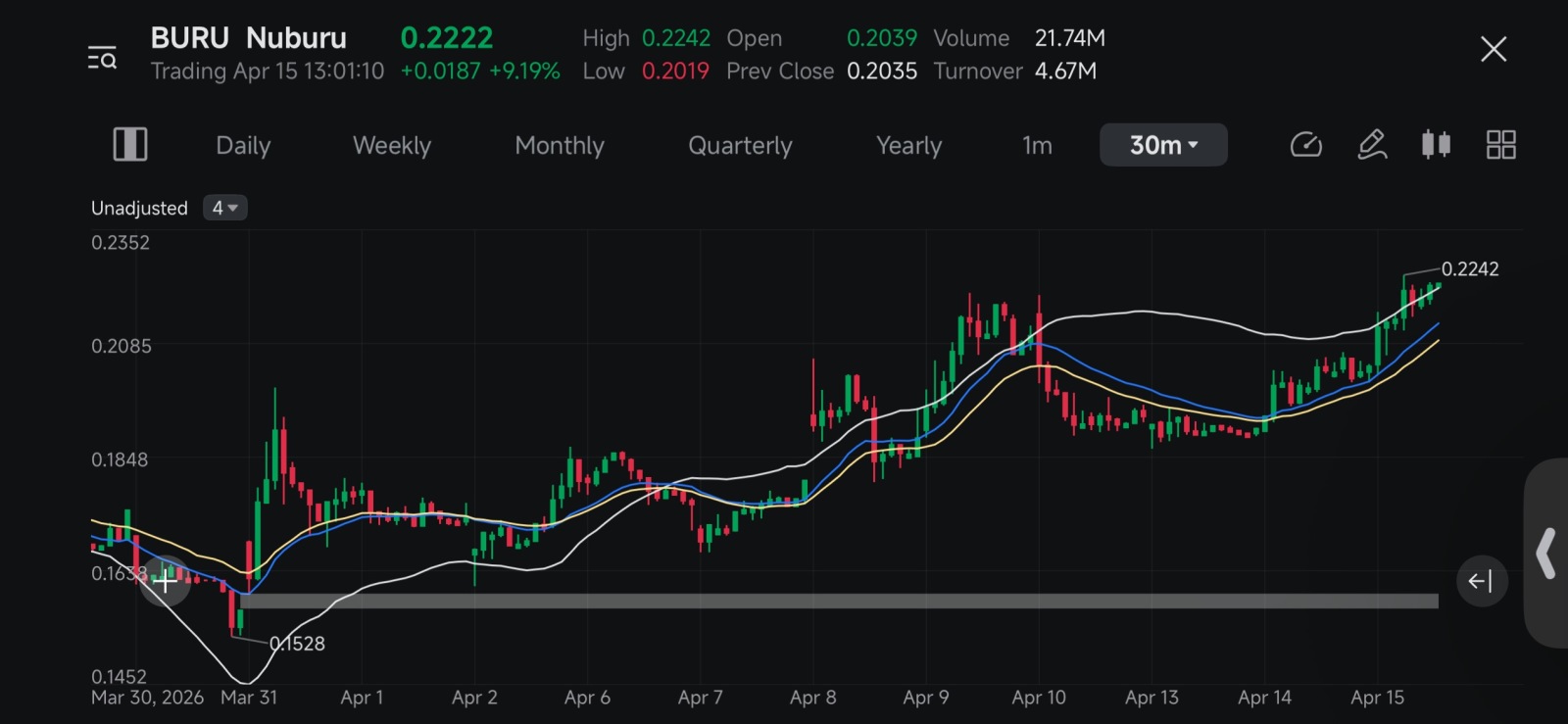Click the Unadjusted price setting

(139, 208)
